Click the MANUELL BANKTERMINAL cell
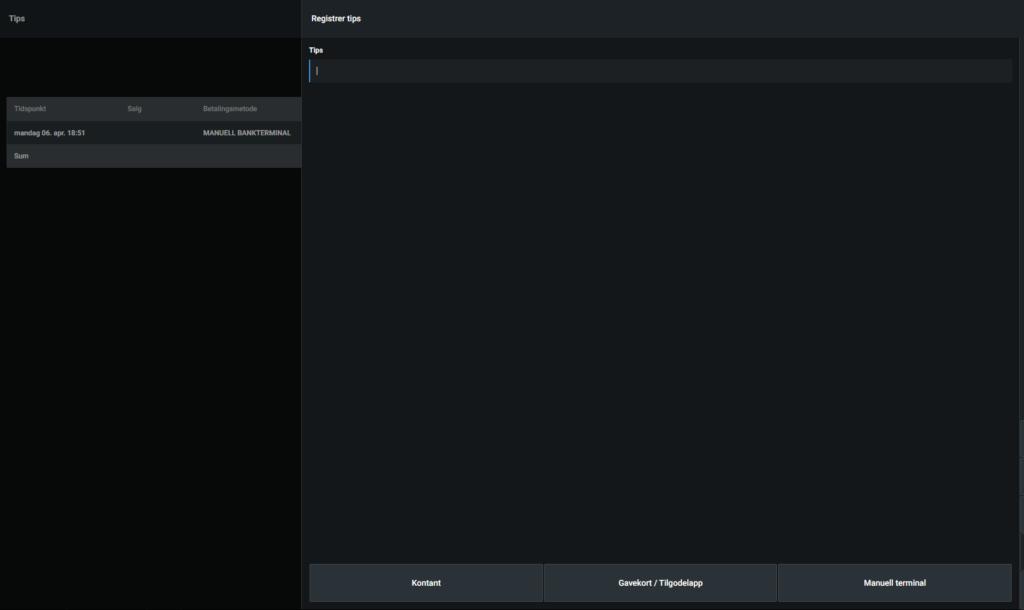This screenshot has height=610, width=1024. tap(246, 132)
